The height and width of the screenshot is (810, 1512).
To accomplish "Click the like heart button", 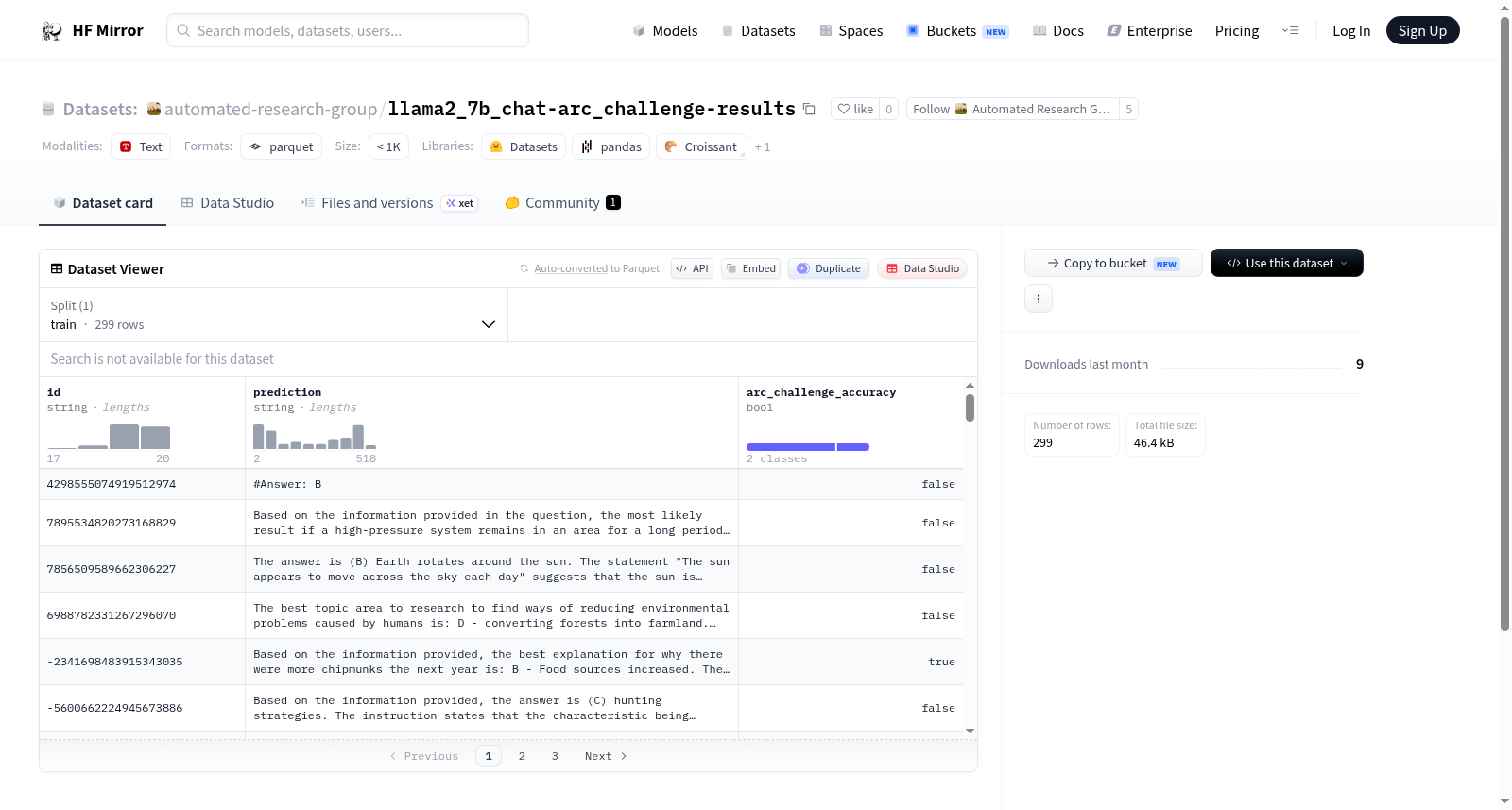I will coord(855,109).
